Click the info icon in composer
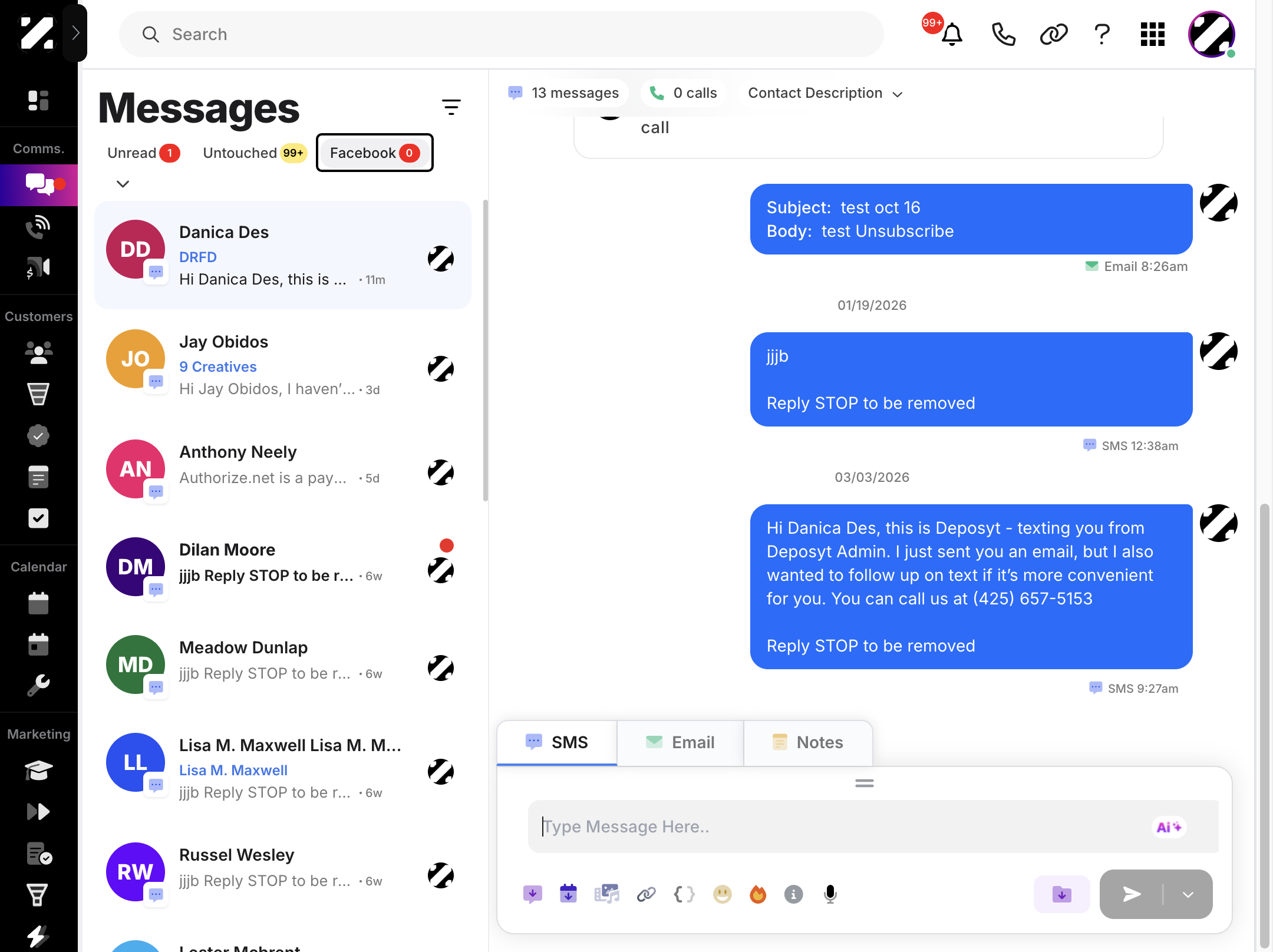This screenshot has width=1273, height=952. pos(793,894)
